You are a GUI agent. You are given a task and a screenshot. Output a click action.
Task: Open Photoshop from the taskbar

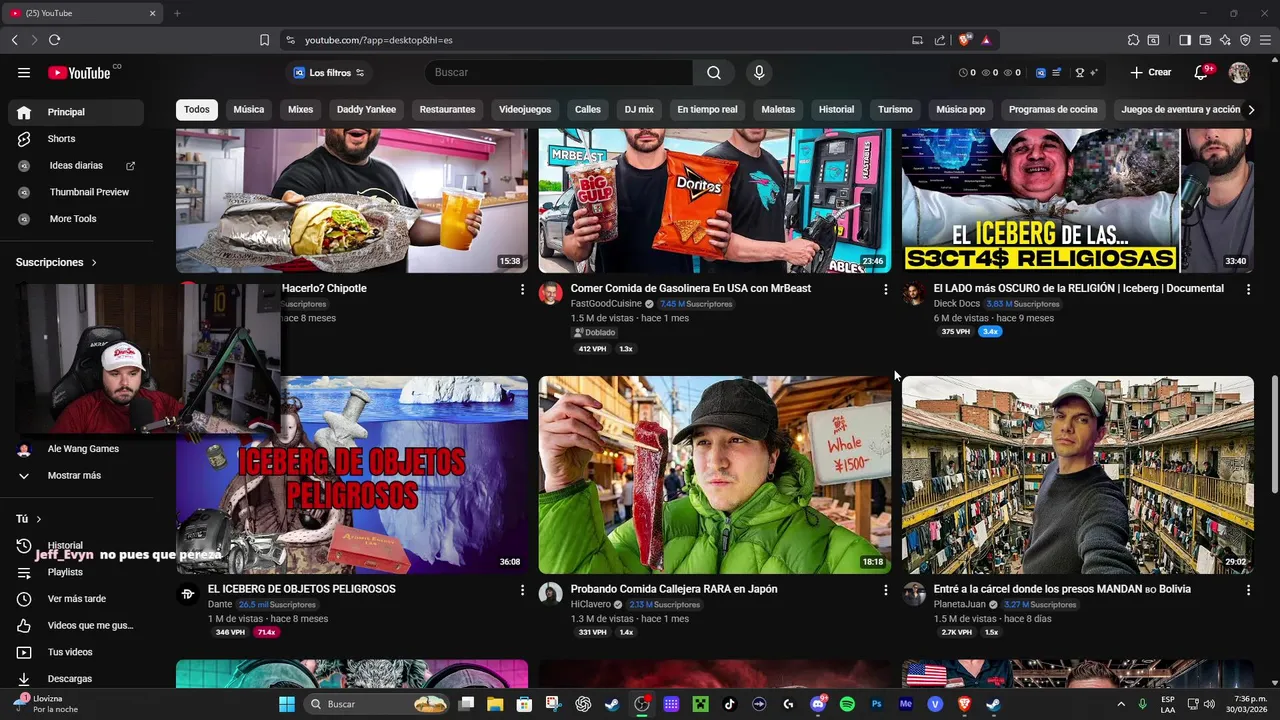click(877, 704)
